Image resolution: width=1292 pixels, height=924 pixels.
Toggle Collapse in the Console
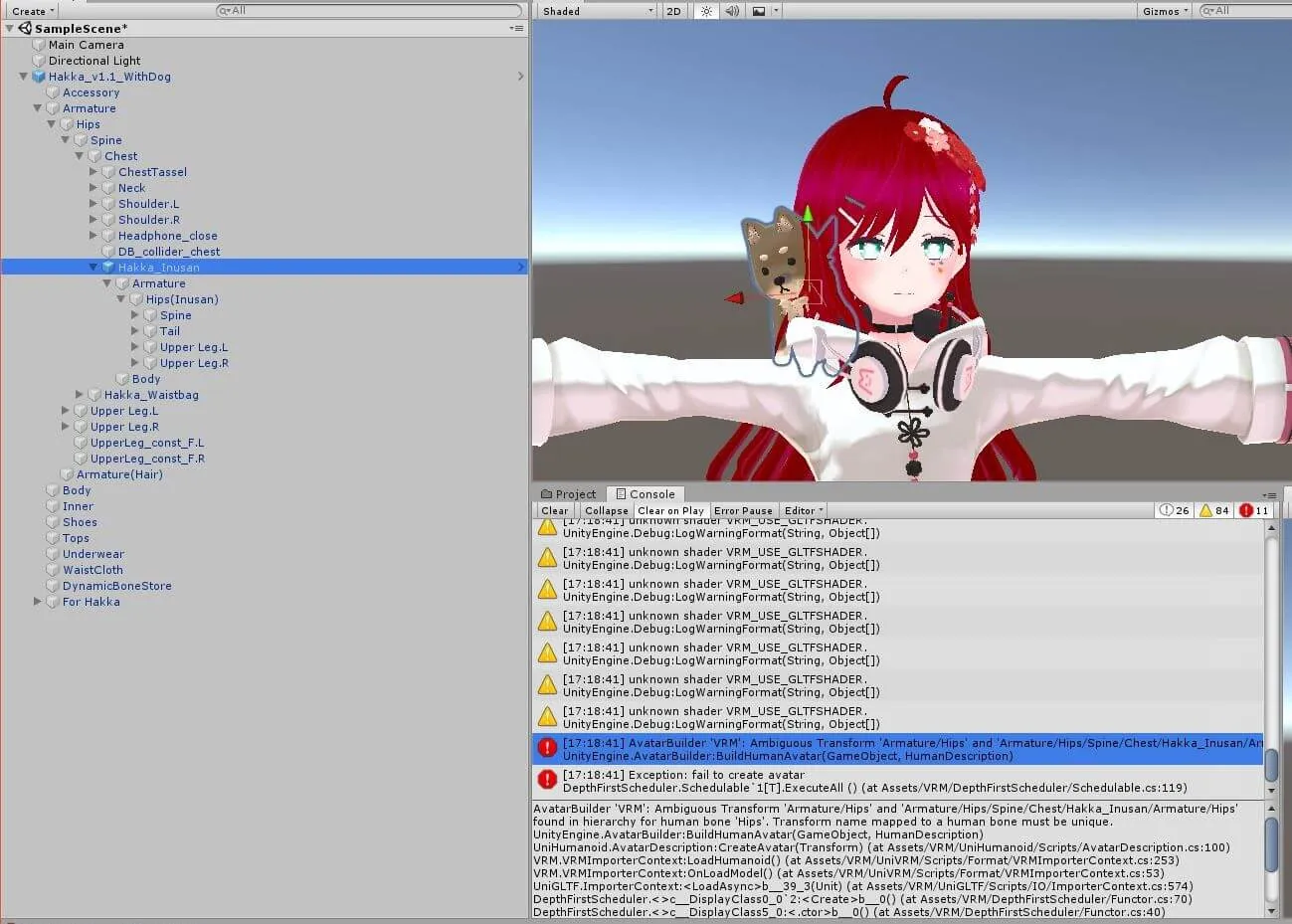607,510
